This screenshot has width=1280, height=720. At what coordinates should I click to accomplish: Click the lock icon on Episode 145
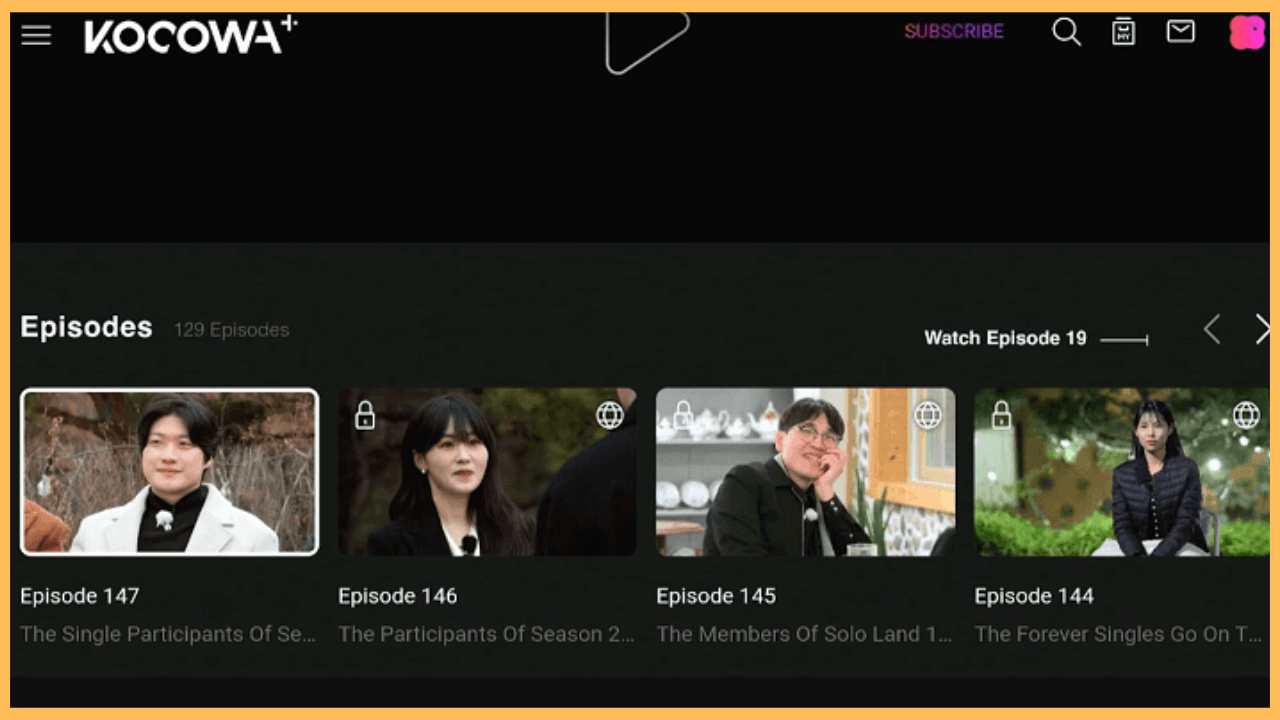(682, 415)
